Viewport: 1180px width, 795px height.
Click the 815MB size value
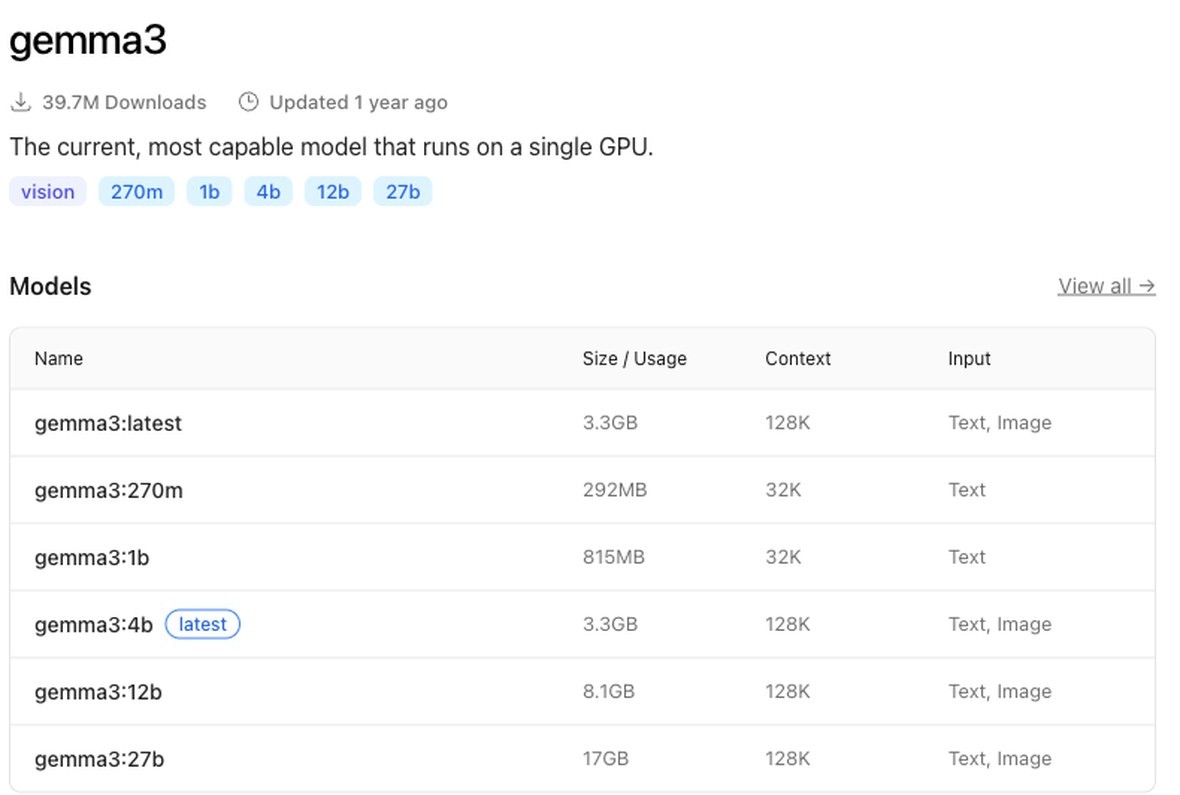pyautogui.click(x=613, y=557)
